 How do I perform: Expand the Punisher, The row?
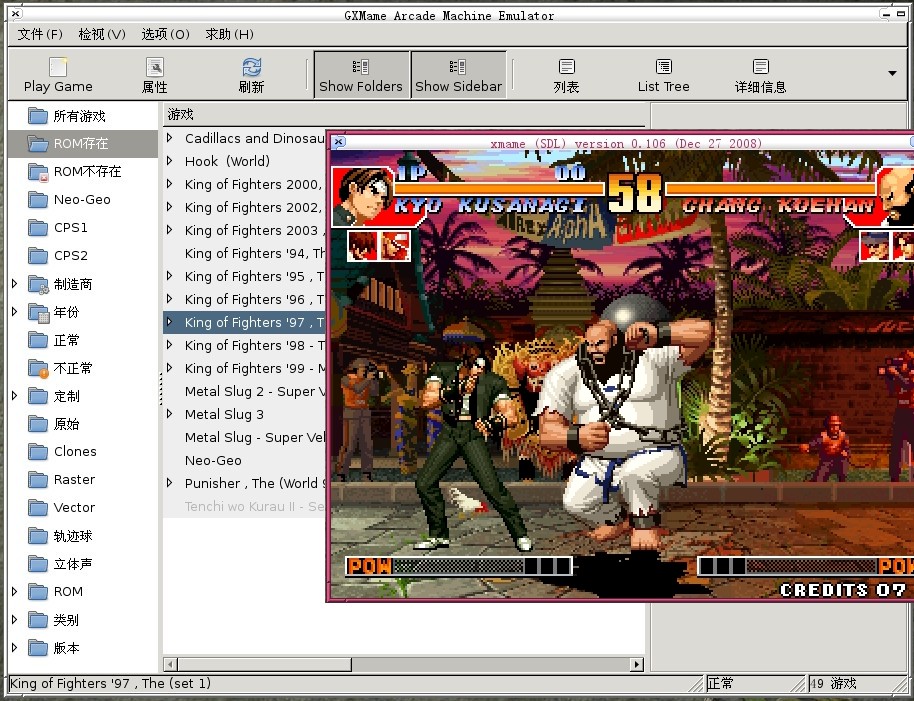[170, 482]
